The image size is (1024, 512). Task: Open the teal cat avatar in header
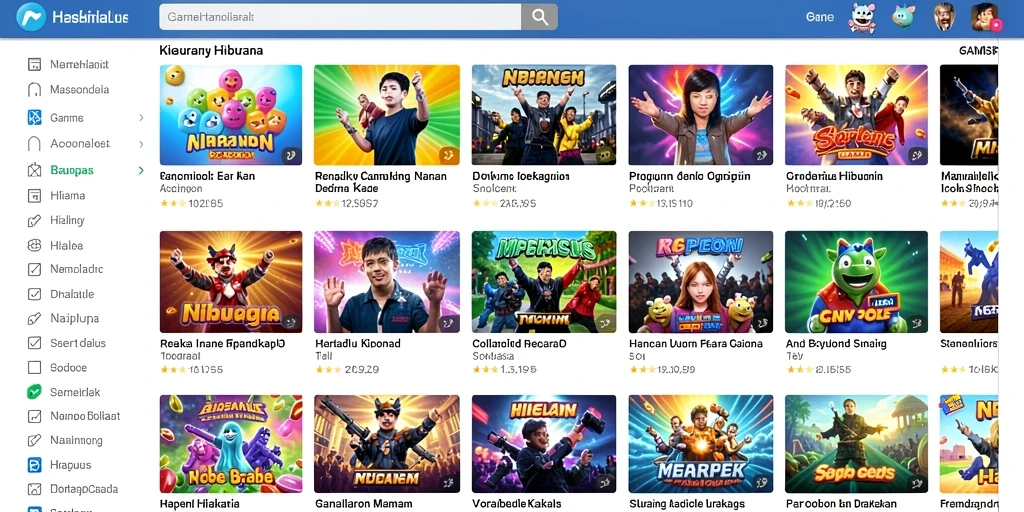pos(903,16)
